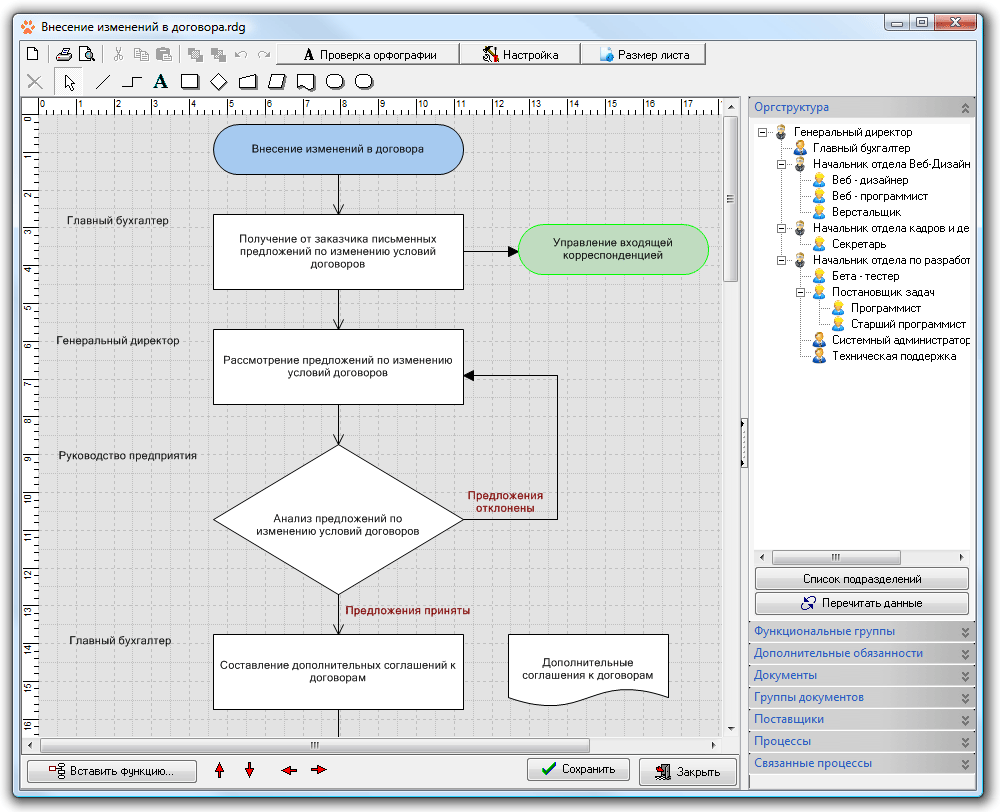Select the rectangle shape tool
The image size is (1000, 812).
(x=189, y=82)
